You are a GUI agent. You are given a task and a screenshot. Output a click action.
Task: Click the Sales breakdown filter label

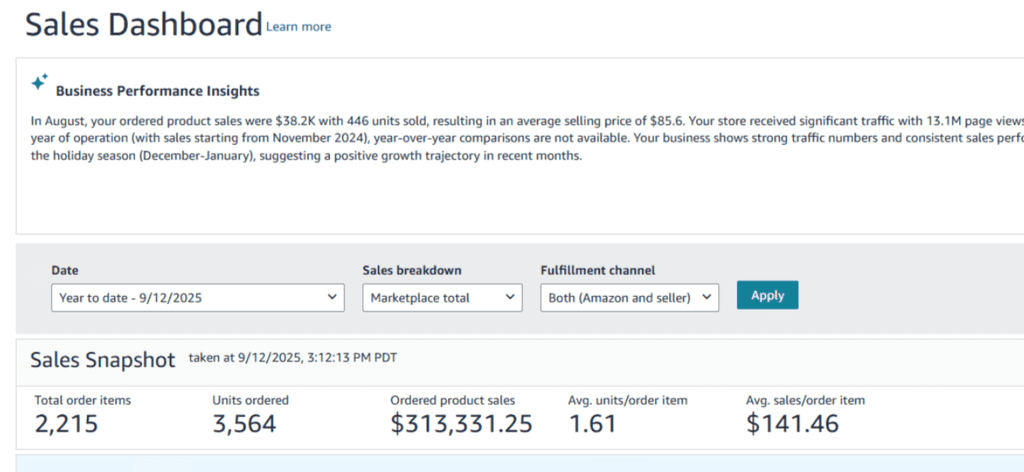411,270
